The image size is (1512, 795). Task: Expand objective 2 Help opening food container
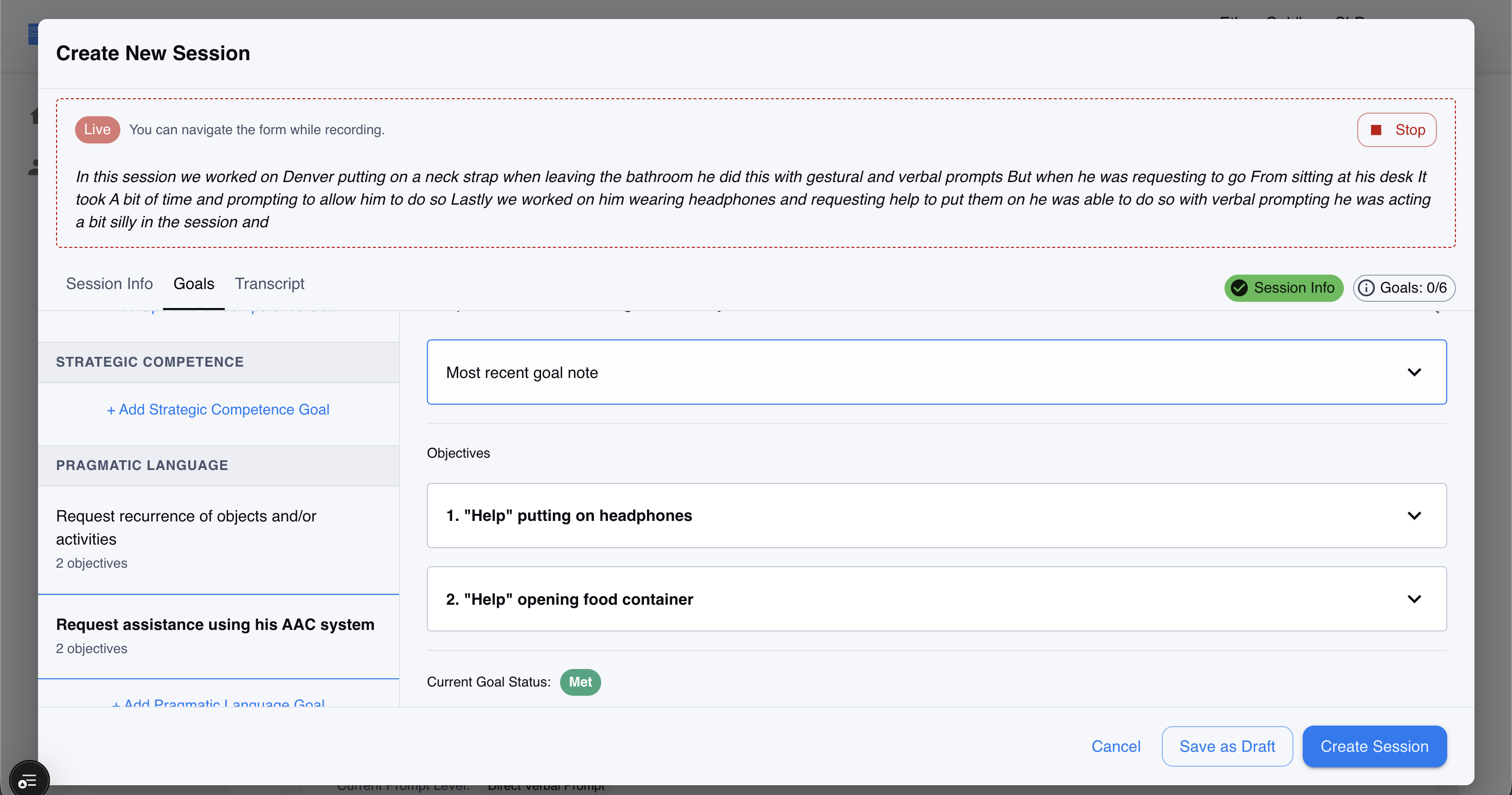tap(936, 599)
